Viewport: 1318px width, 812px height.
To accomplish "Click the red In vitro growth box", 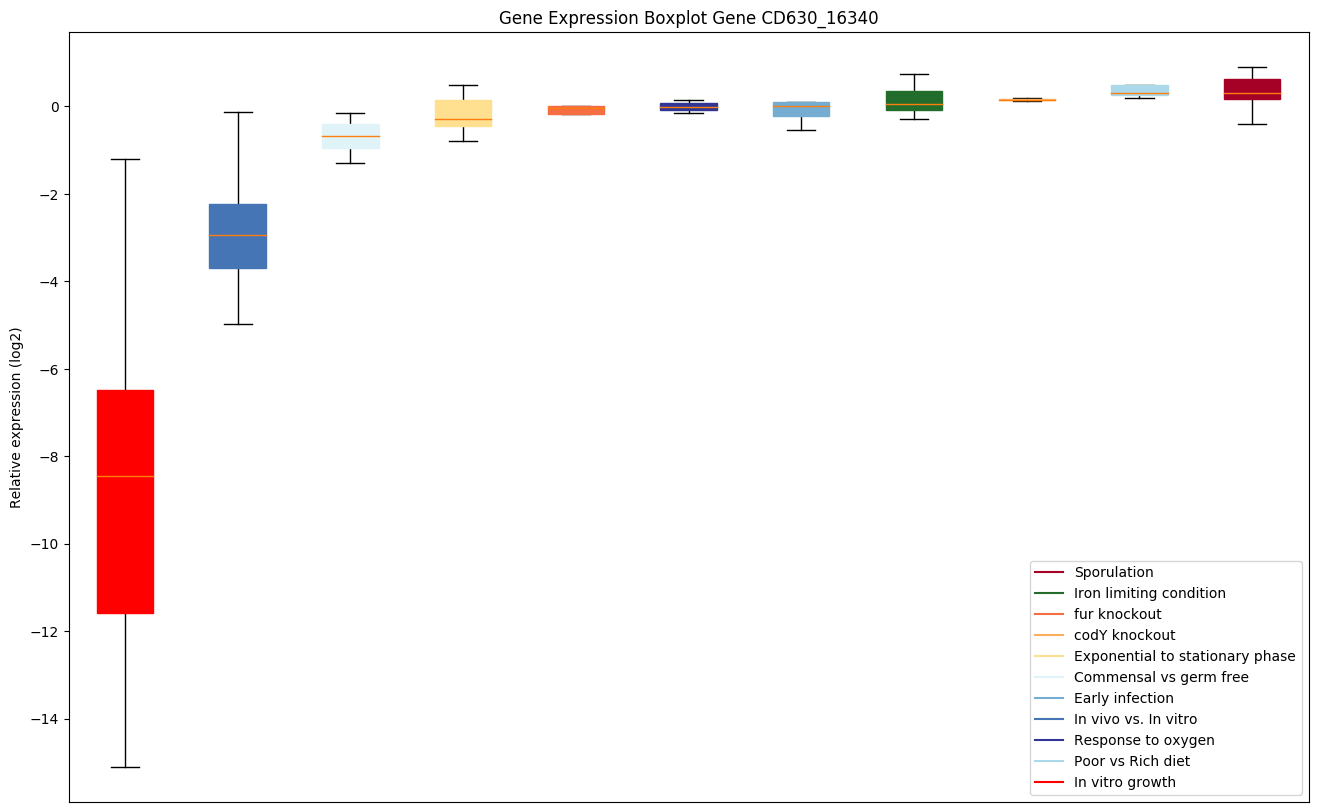I will [125, 540].
